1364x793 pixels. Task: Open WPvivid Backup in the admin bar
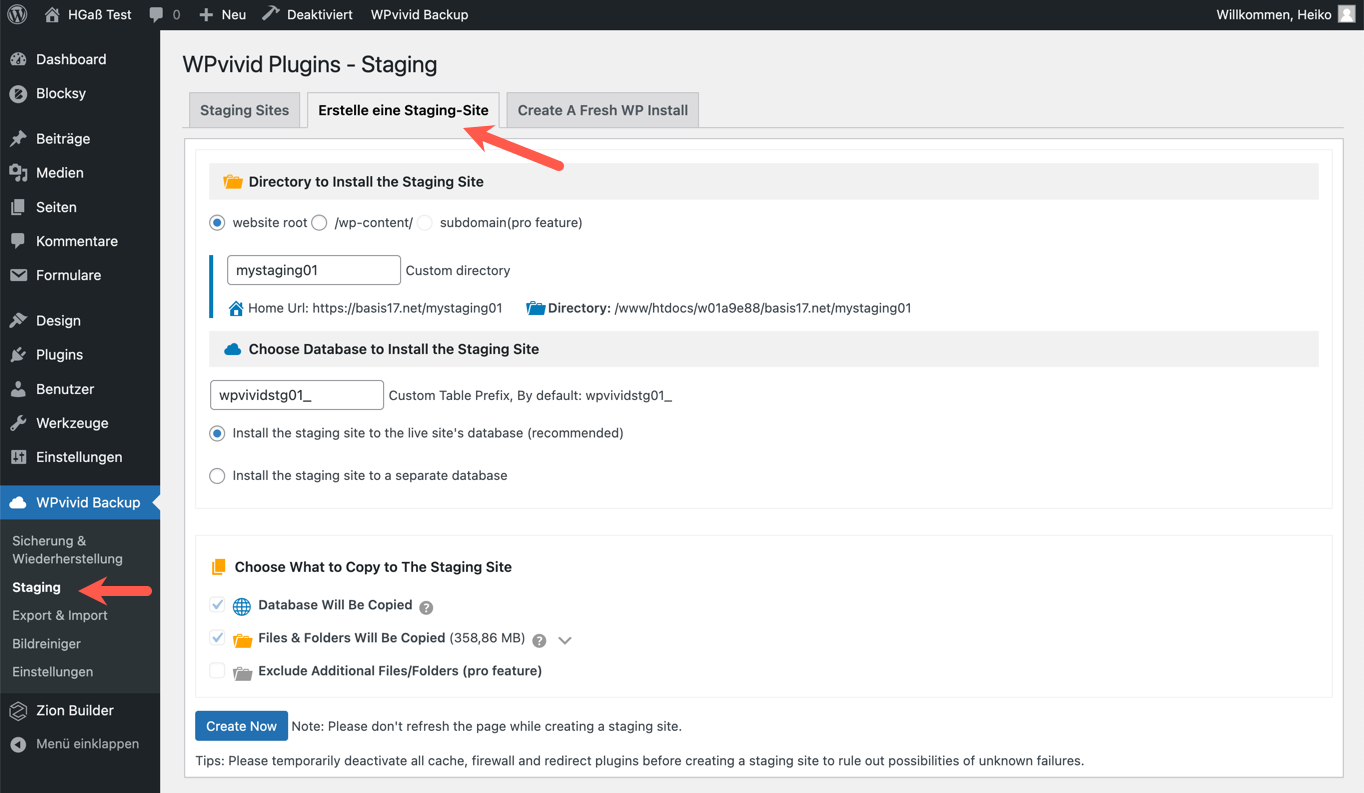[419, 14]
